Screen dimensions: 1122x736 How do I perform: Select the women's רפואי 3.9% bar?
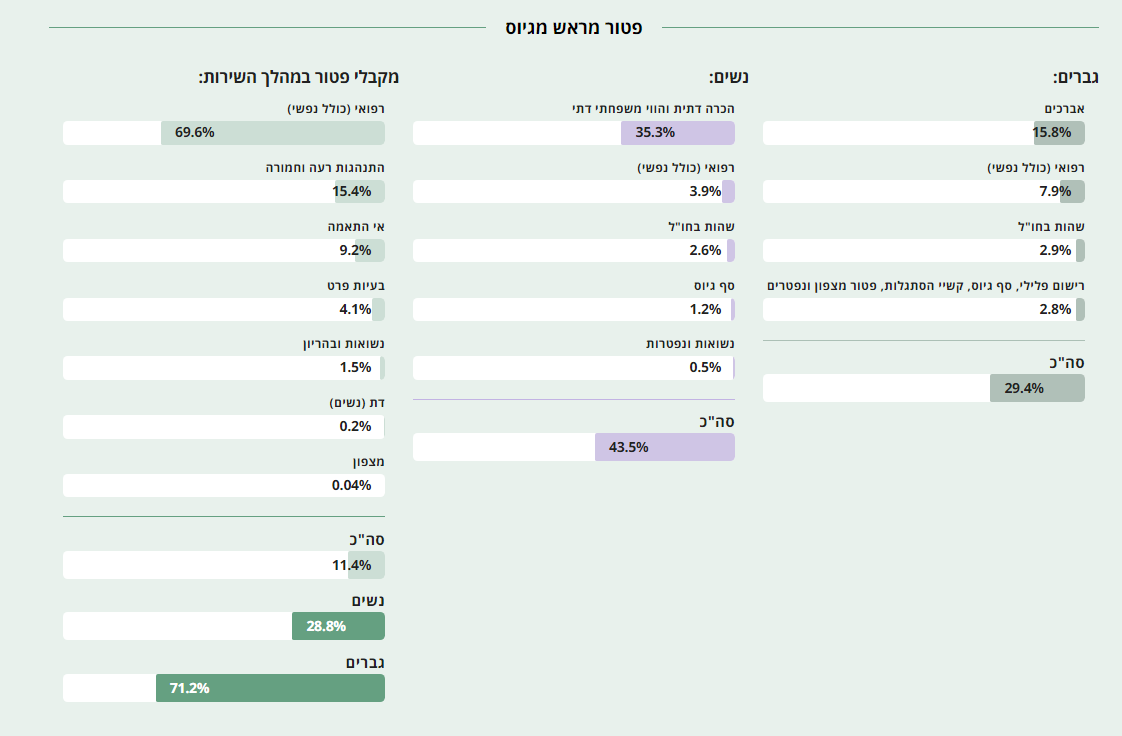(573, 192)
